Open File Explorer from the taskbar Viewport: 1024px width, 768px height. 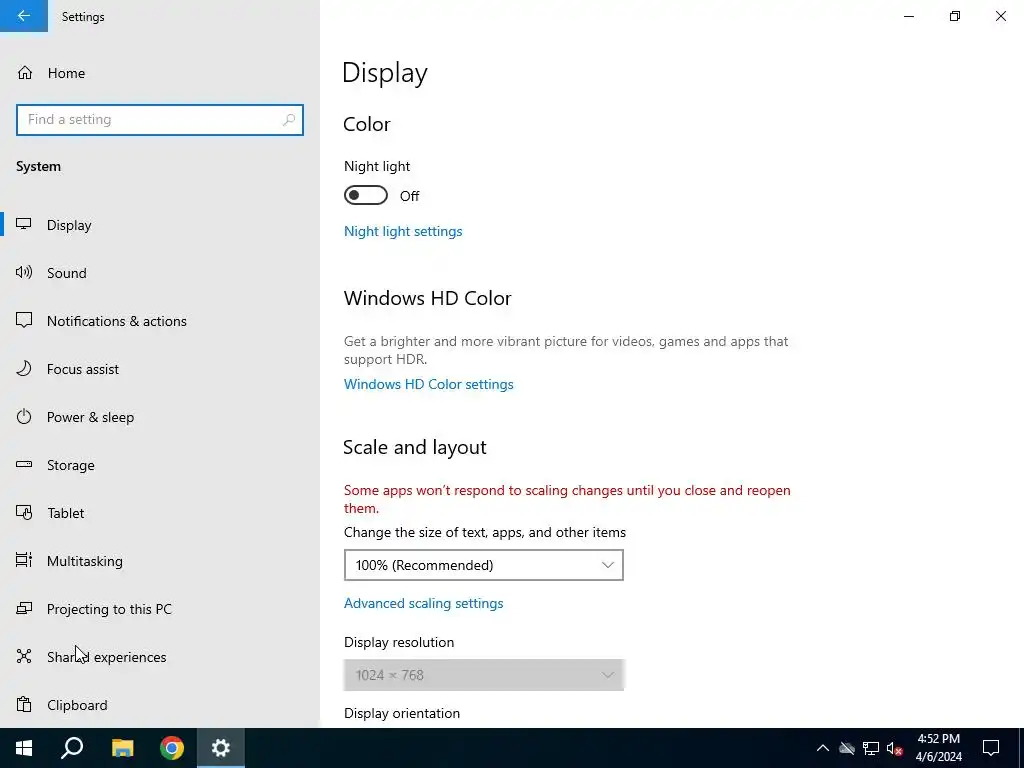click(122, 748)
